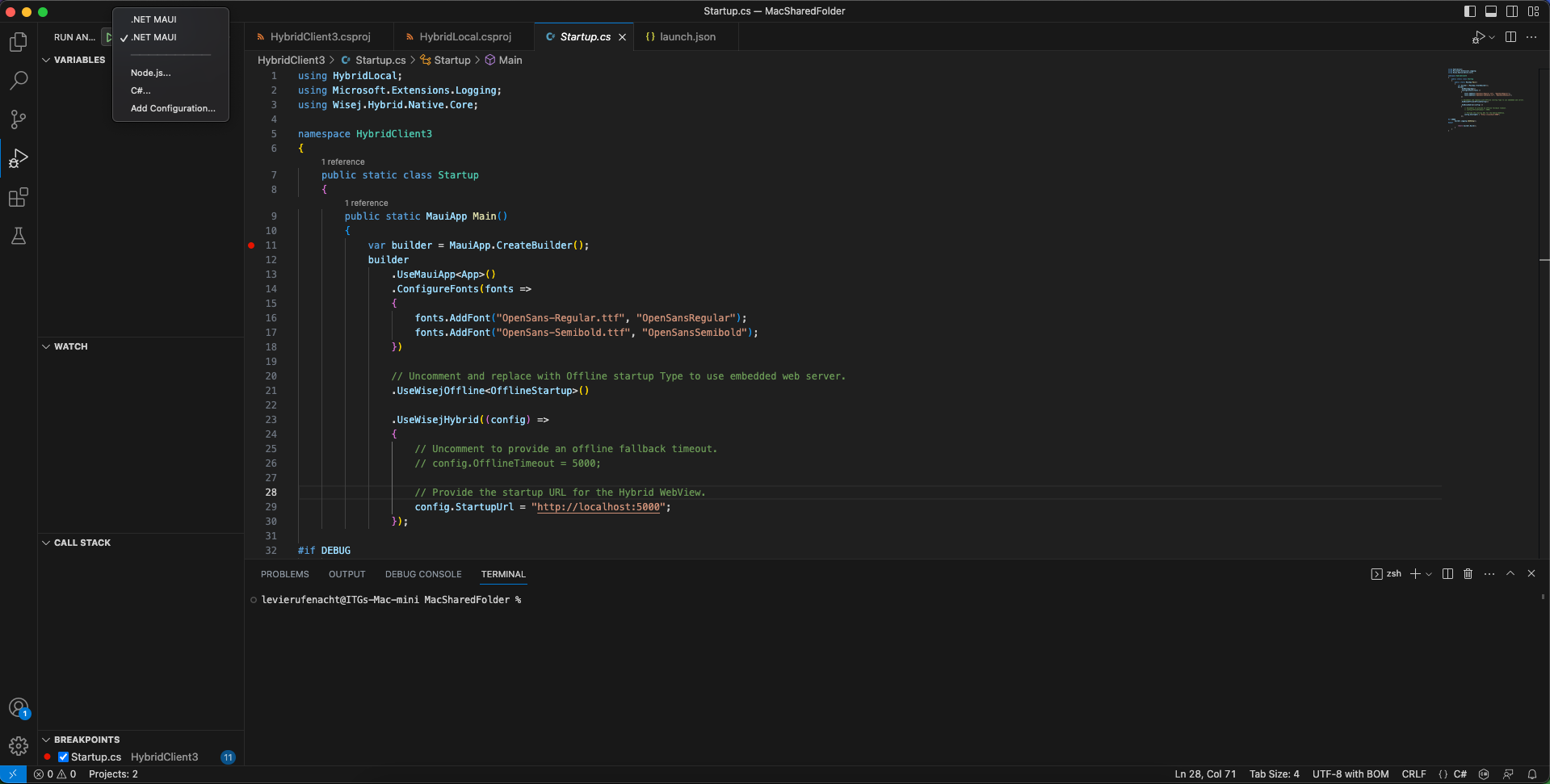This screenshot has width=1550, height=784.
Task: Open new terminal launch profile dropdown
Action: tap(1429, 574)
